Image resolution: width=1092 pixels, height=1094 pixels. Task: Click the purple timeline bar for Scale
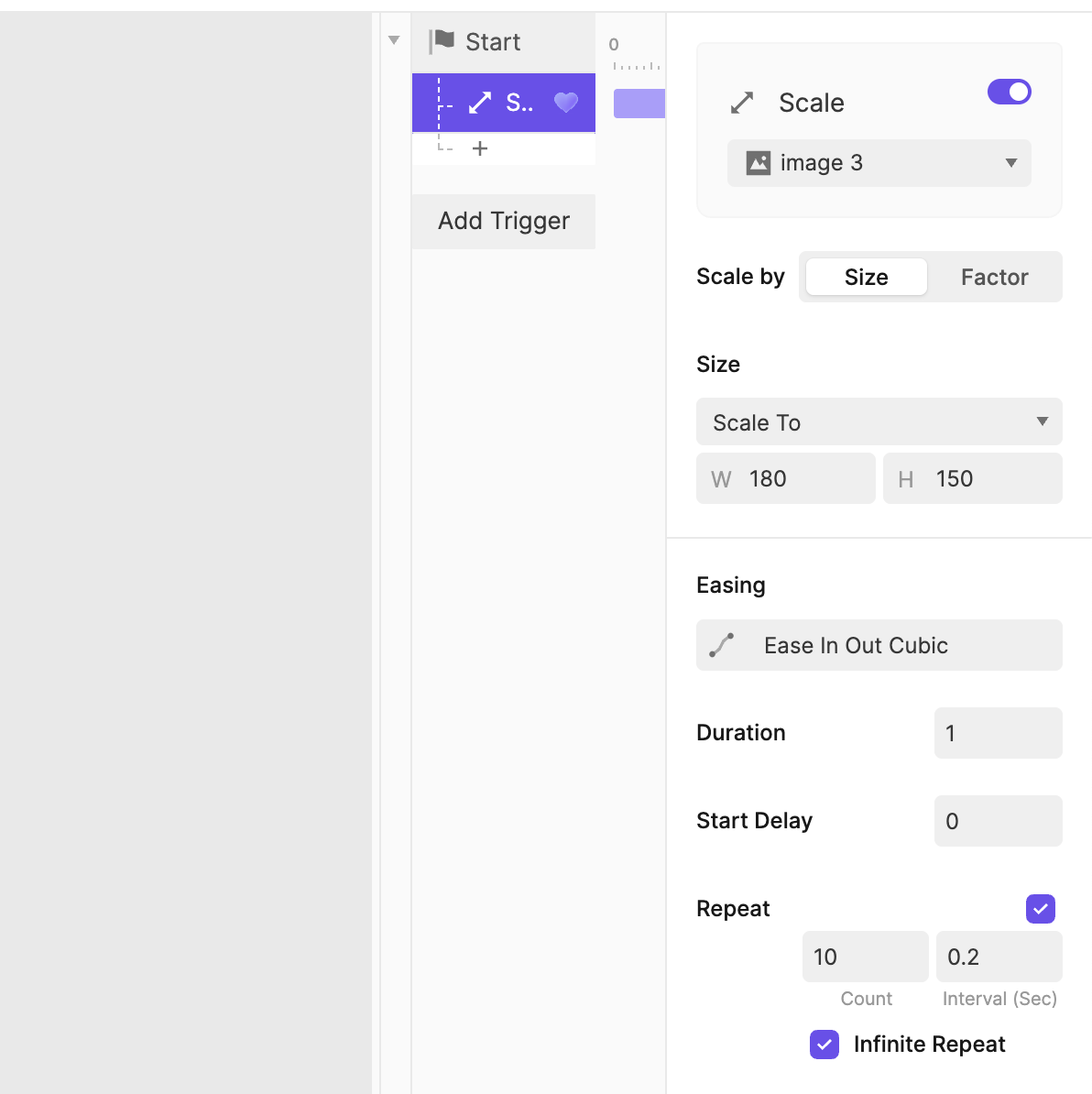tap(639, 104)
